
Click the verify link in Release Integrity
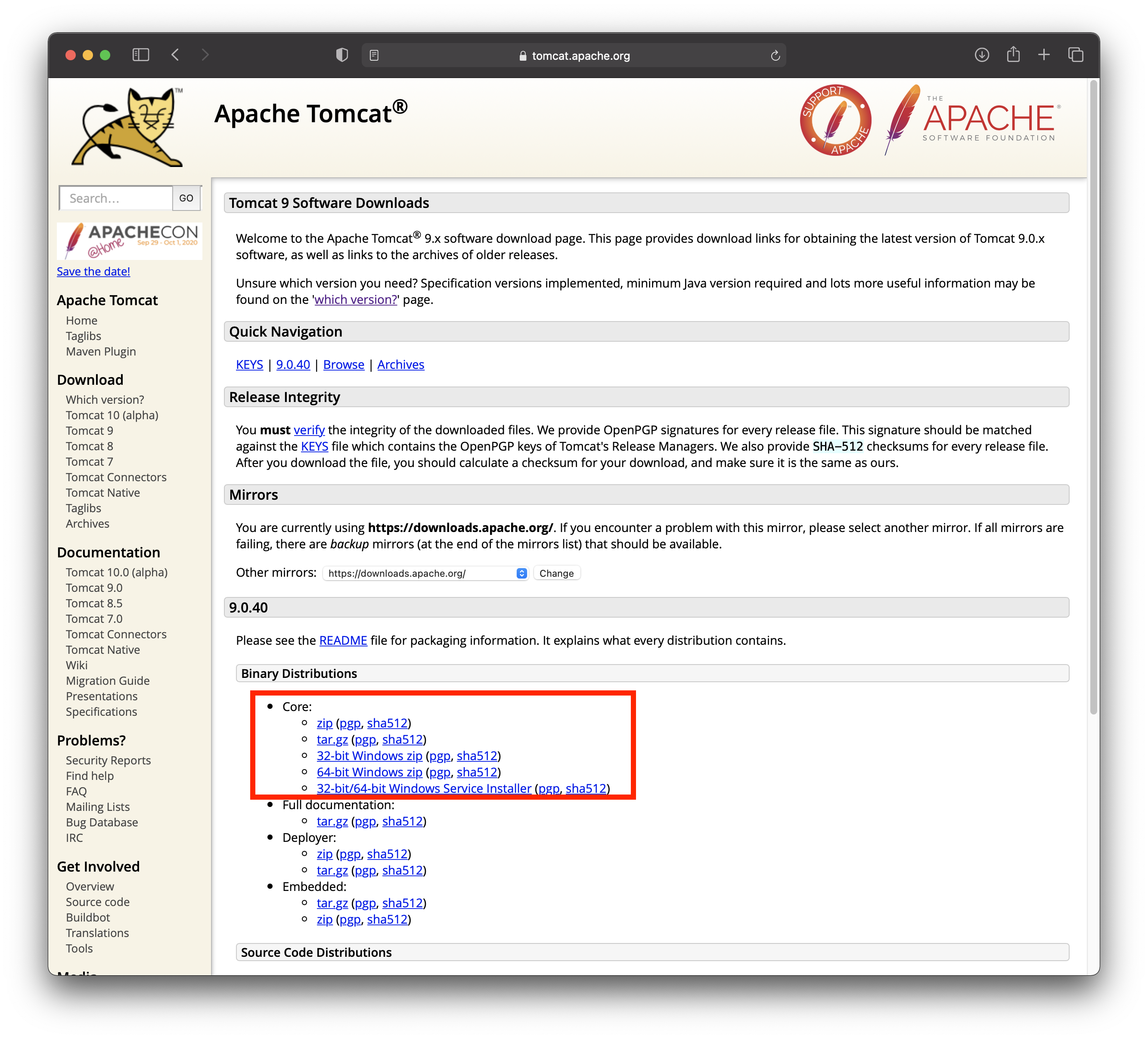309,430
